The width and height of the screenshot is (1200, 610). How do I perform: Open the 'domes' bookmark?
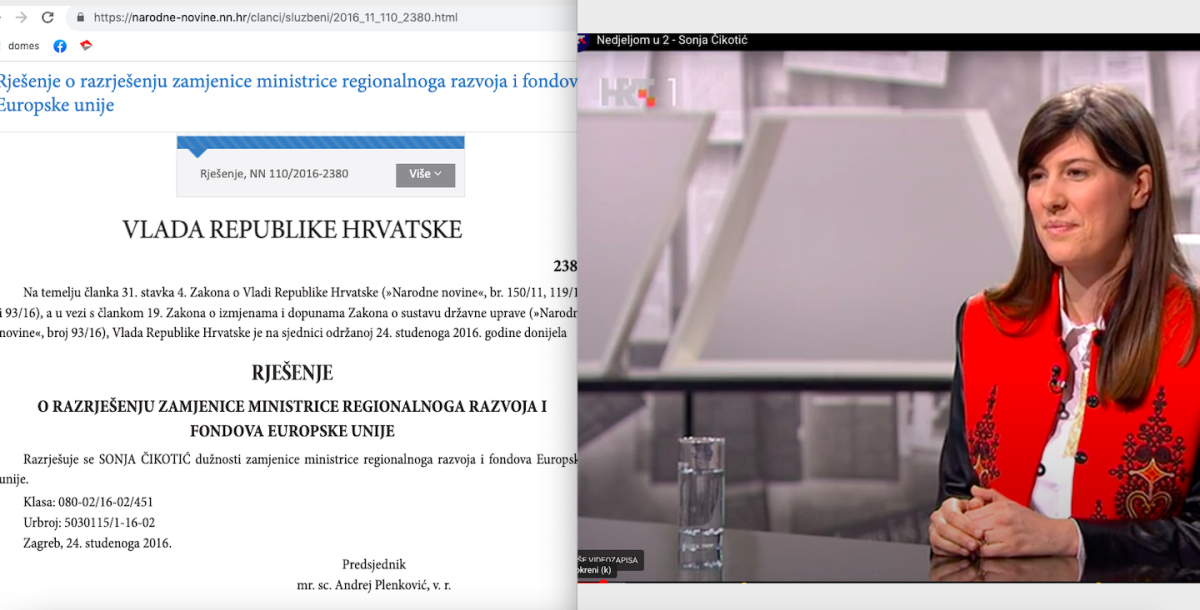22,46
